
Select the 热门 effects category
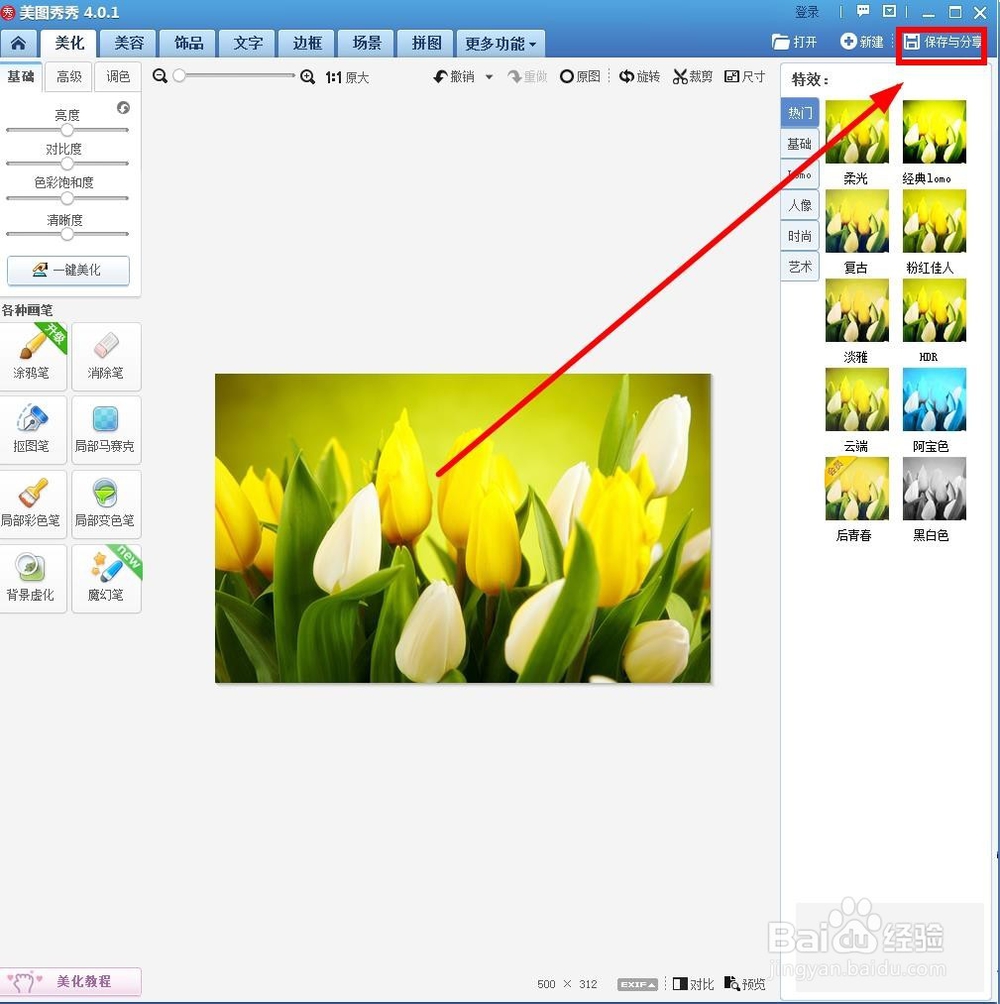(800, 113)
